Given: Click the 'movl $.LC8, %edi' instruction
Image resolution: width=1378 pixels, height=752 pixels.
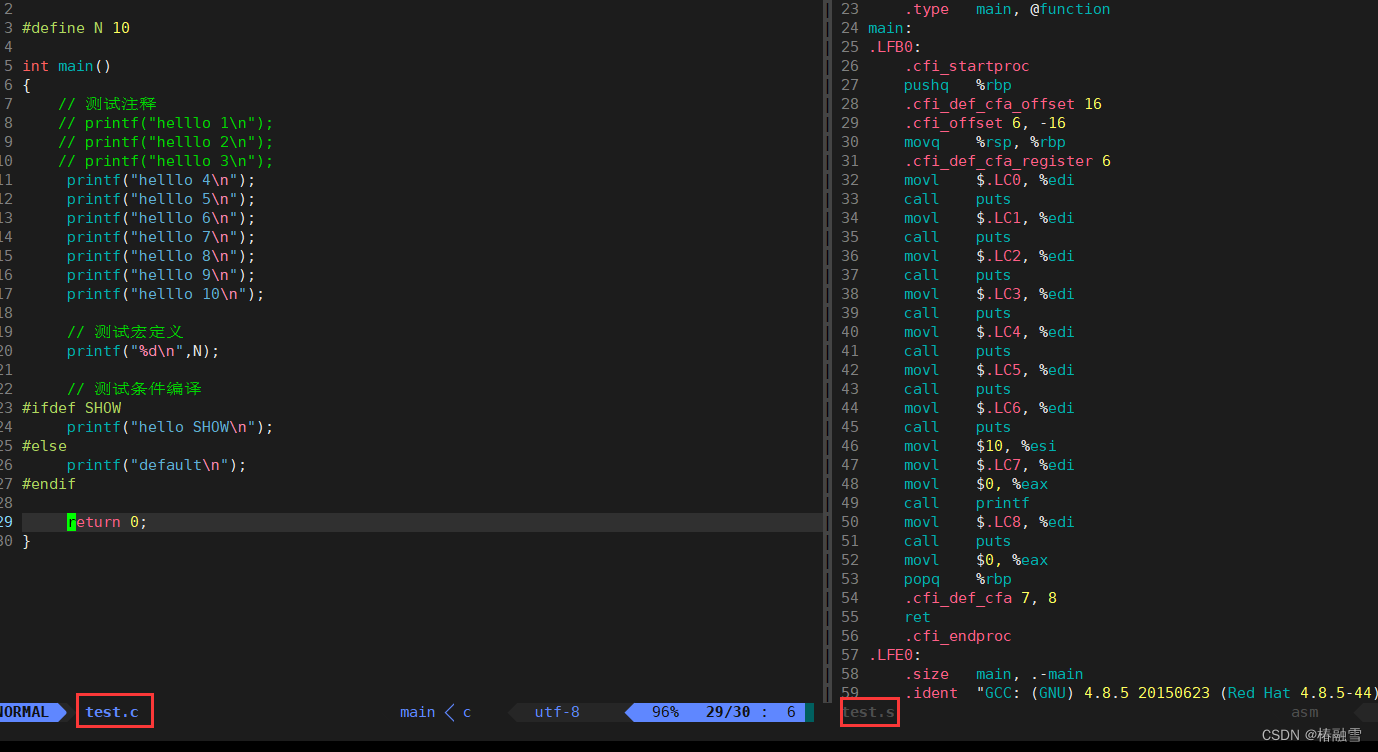Looking at the screenshot, I should [989, 522].
